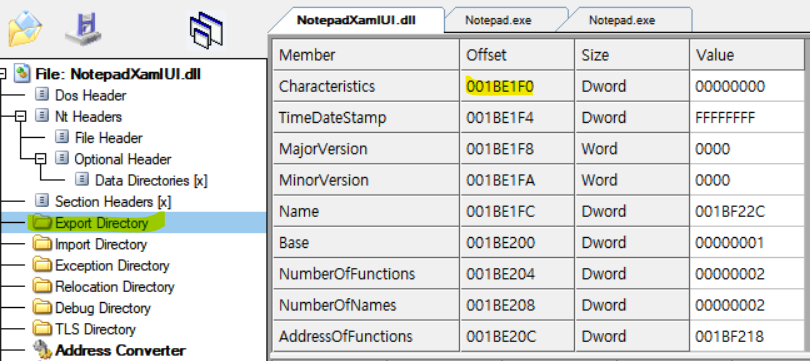Switch to the NotepadXamlUI.dll tab

(356, 20)
